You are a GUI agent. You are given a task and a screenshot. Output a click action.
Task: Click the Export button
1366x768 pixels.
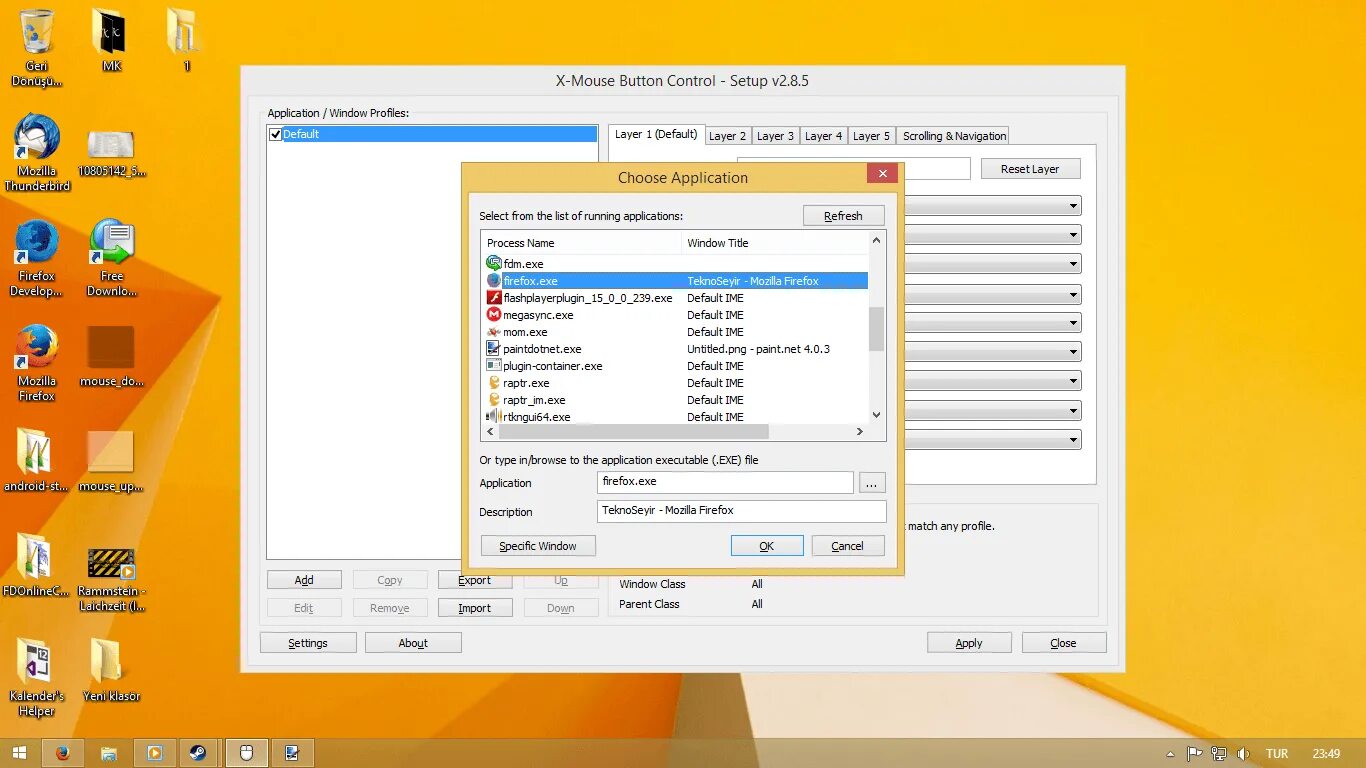pyautogui.click(x=475, y=580)
